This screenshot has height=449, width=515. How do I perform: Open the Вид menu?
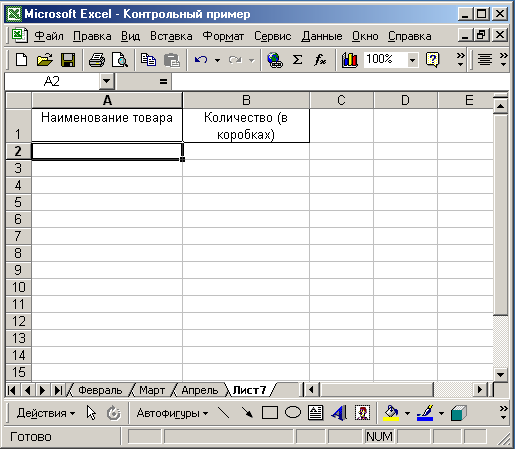click(x=130, y=36)
